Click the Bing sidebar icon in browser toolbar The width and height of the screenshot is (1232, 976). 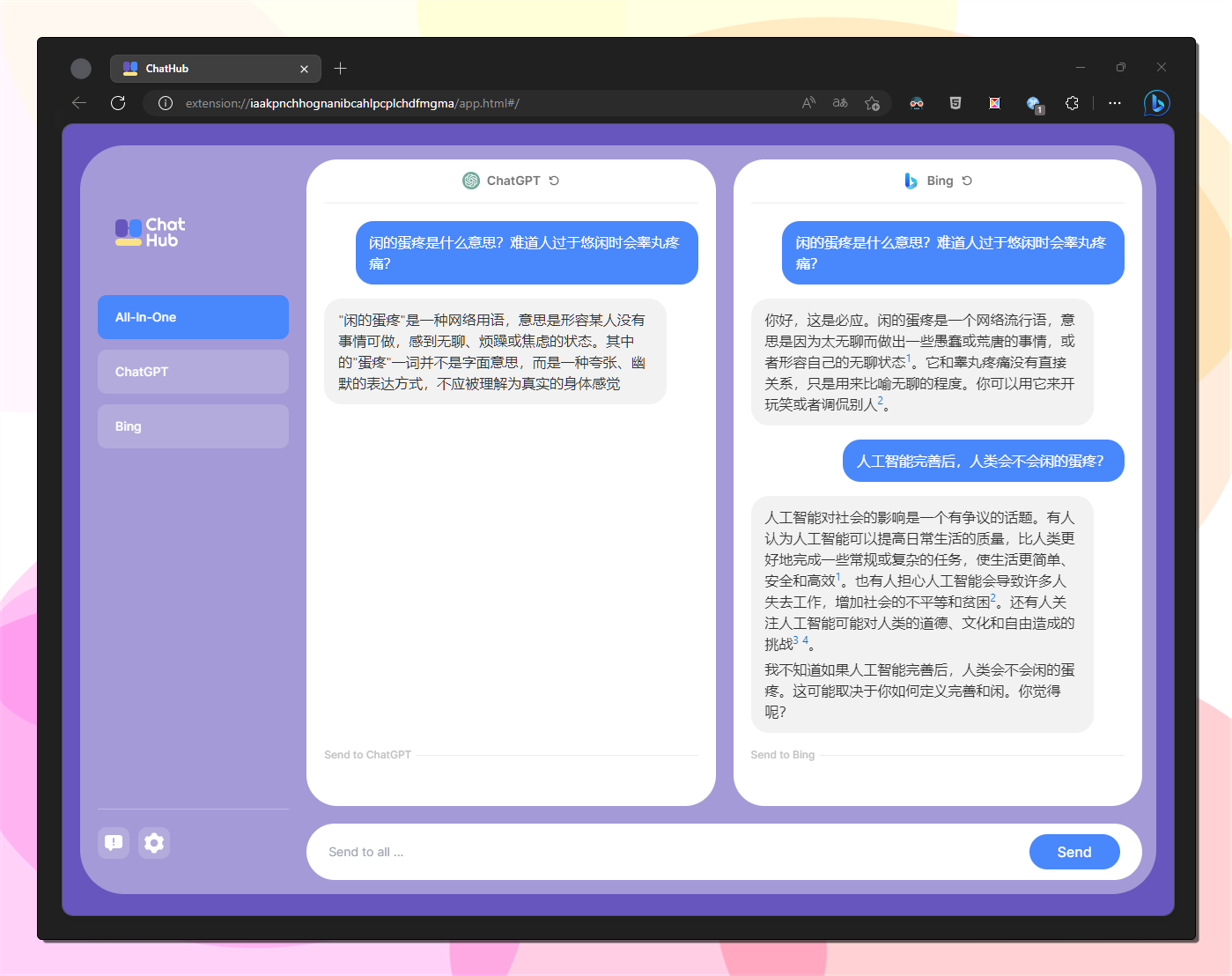coord(1156,103)
